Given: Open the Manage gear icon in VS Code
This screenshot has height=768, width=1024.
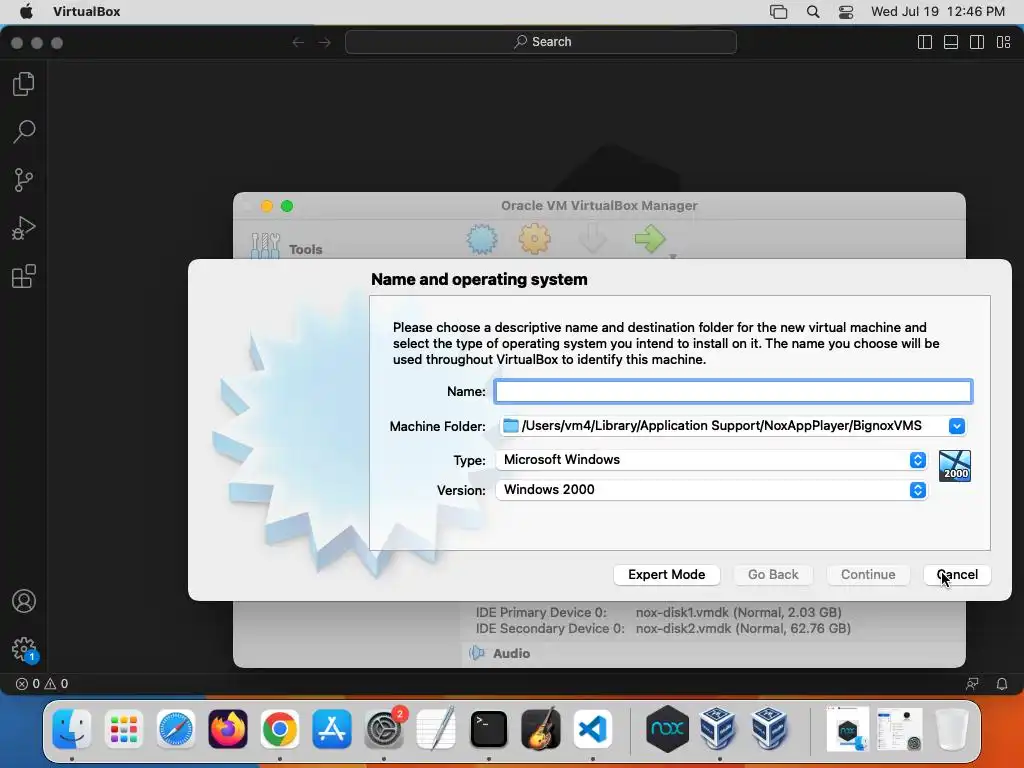Looking at the screenshot, I should 24,649.
